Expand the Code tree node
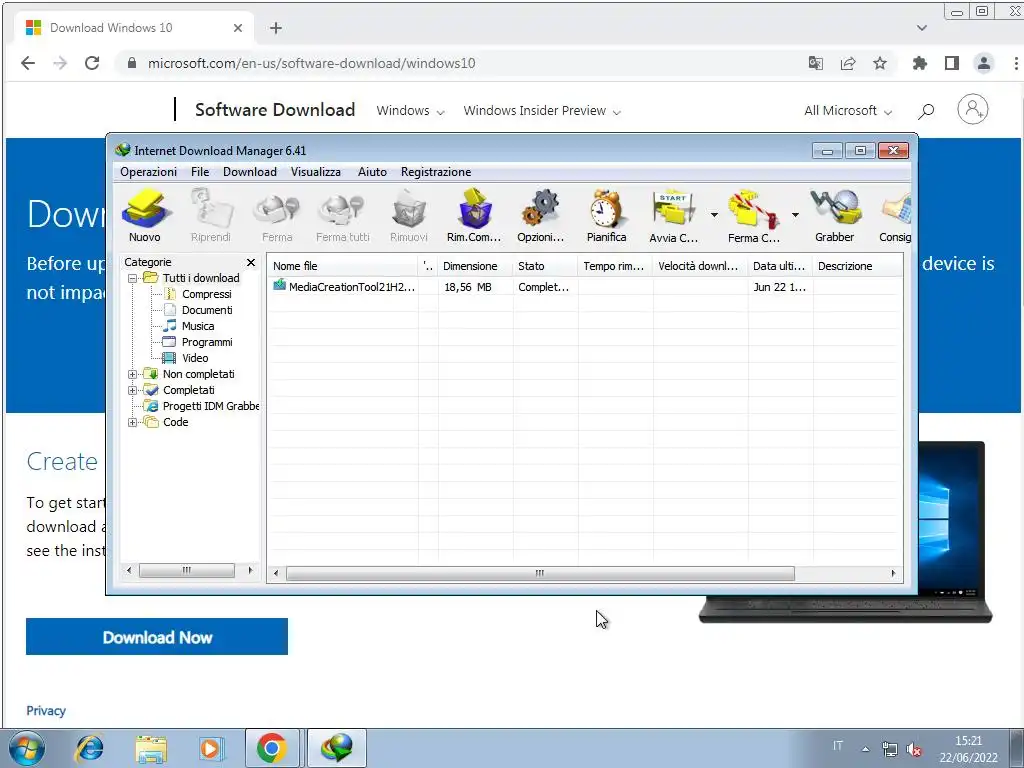 133,422
